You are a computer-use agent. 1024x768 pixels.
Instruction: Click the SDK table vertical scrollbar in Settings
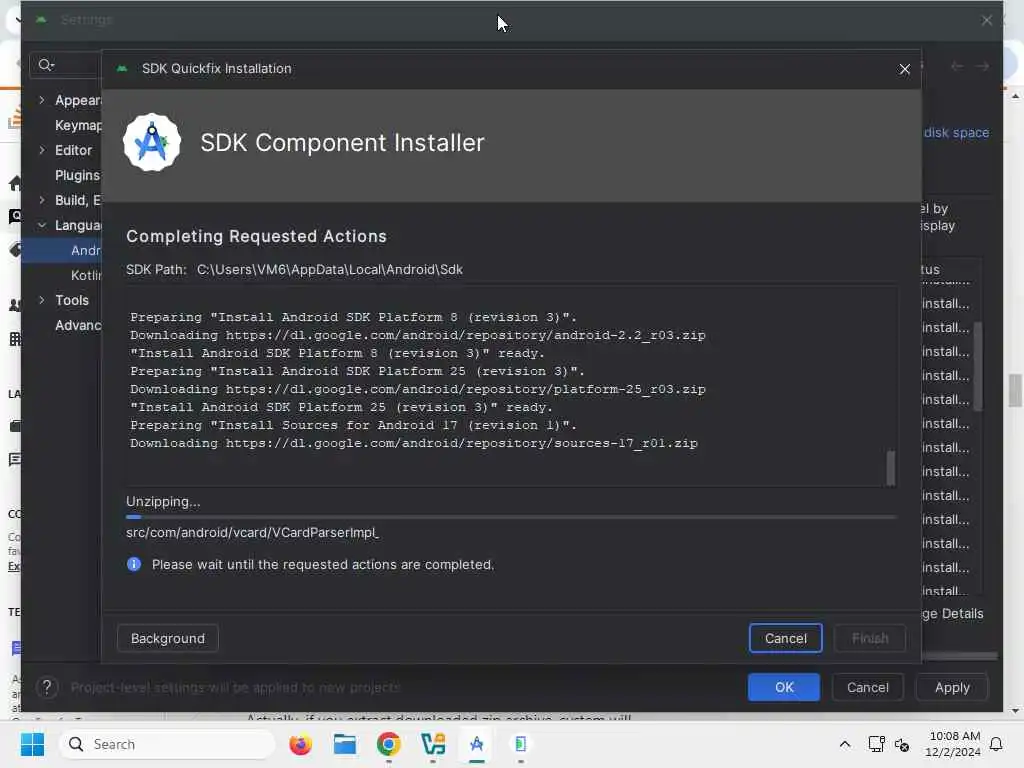978,366
